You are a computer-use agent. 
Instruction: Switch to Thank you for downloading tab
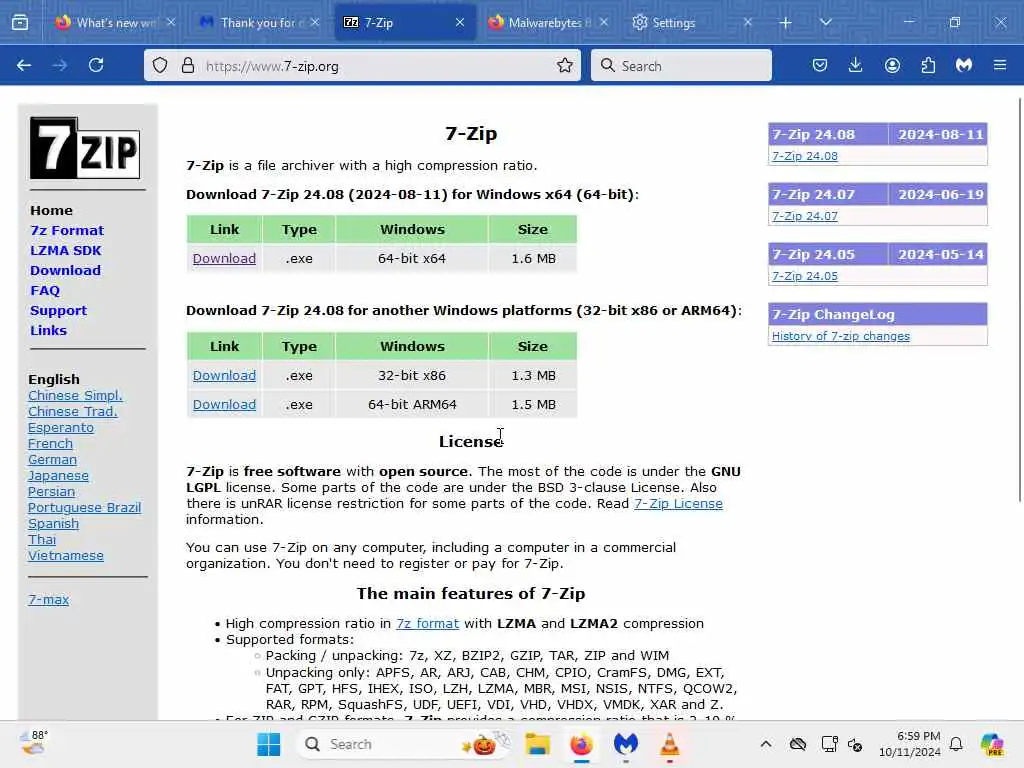[260, 23]
